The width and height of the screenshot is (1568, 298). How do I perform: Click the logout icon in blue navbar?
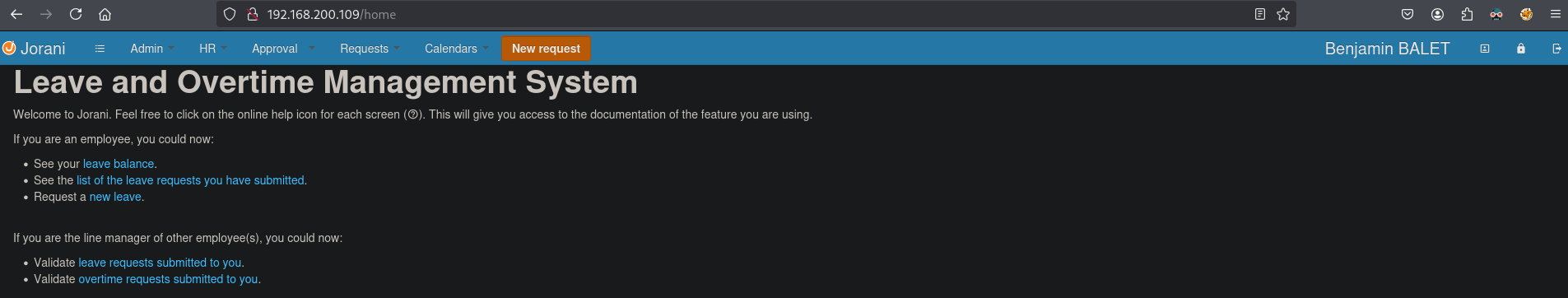click(1556, 49)
